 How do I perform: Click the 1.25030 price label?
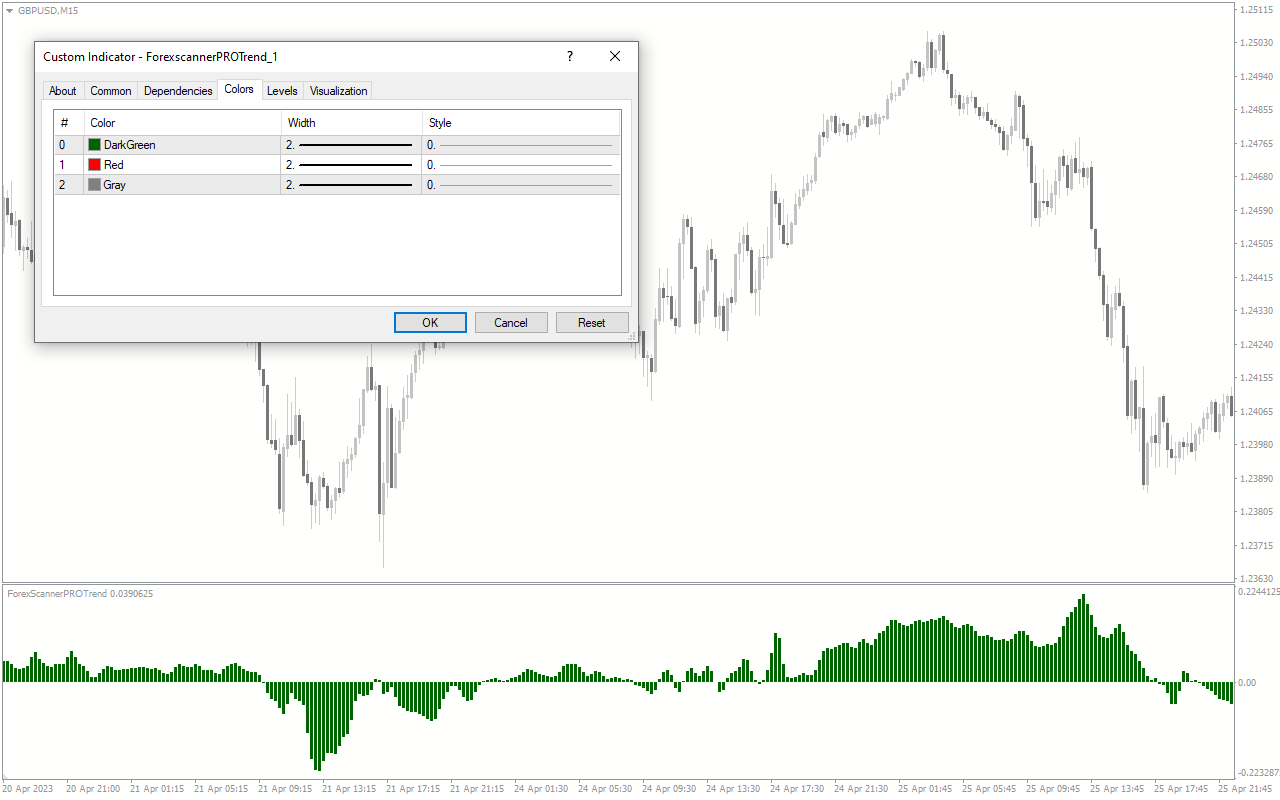pyautogui.click(x=1255, y=43)
